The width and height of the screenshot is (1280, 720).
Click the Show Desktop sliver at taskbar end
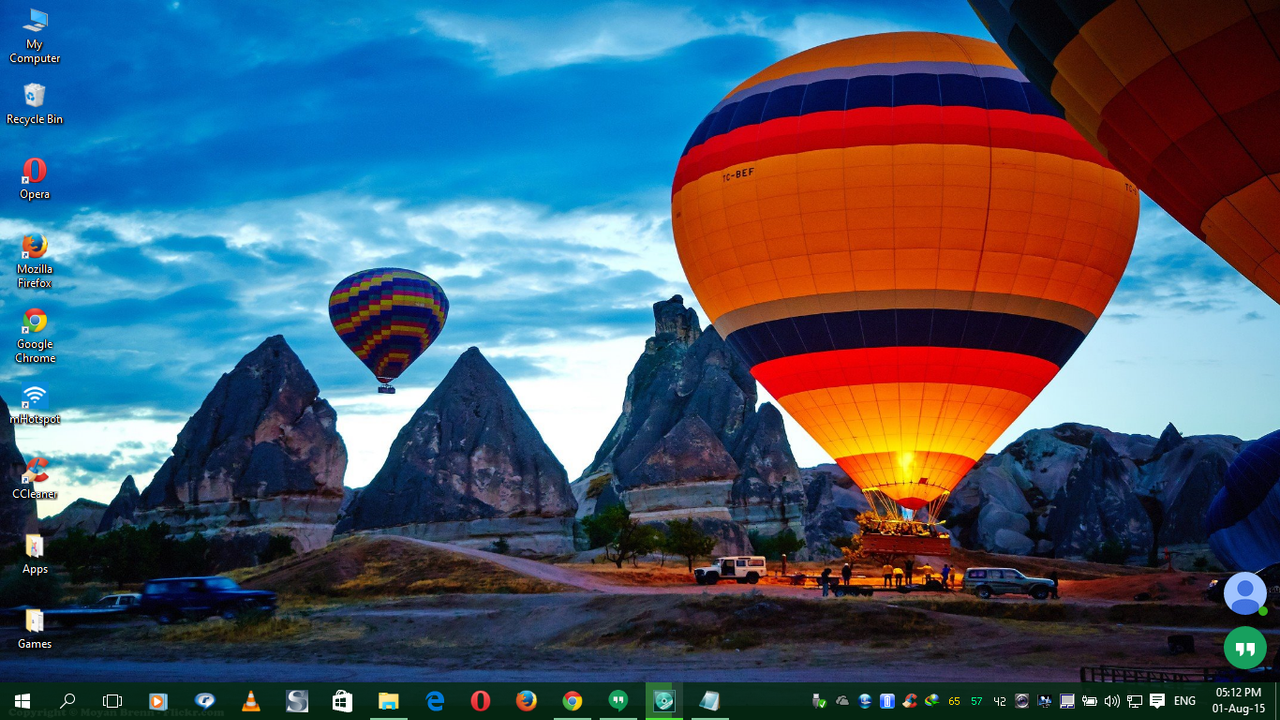coord(1277,701)
